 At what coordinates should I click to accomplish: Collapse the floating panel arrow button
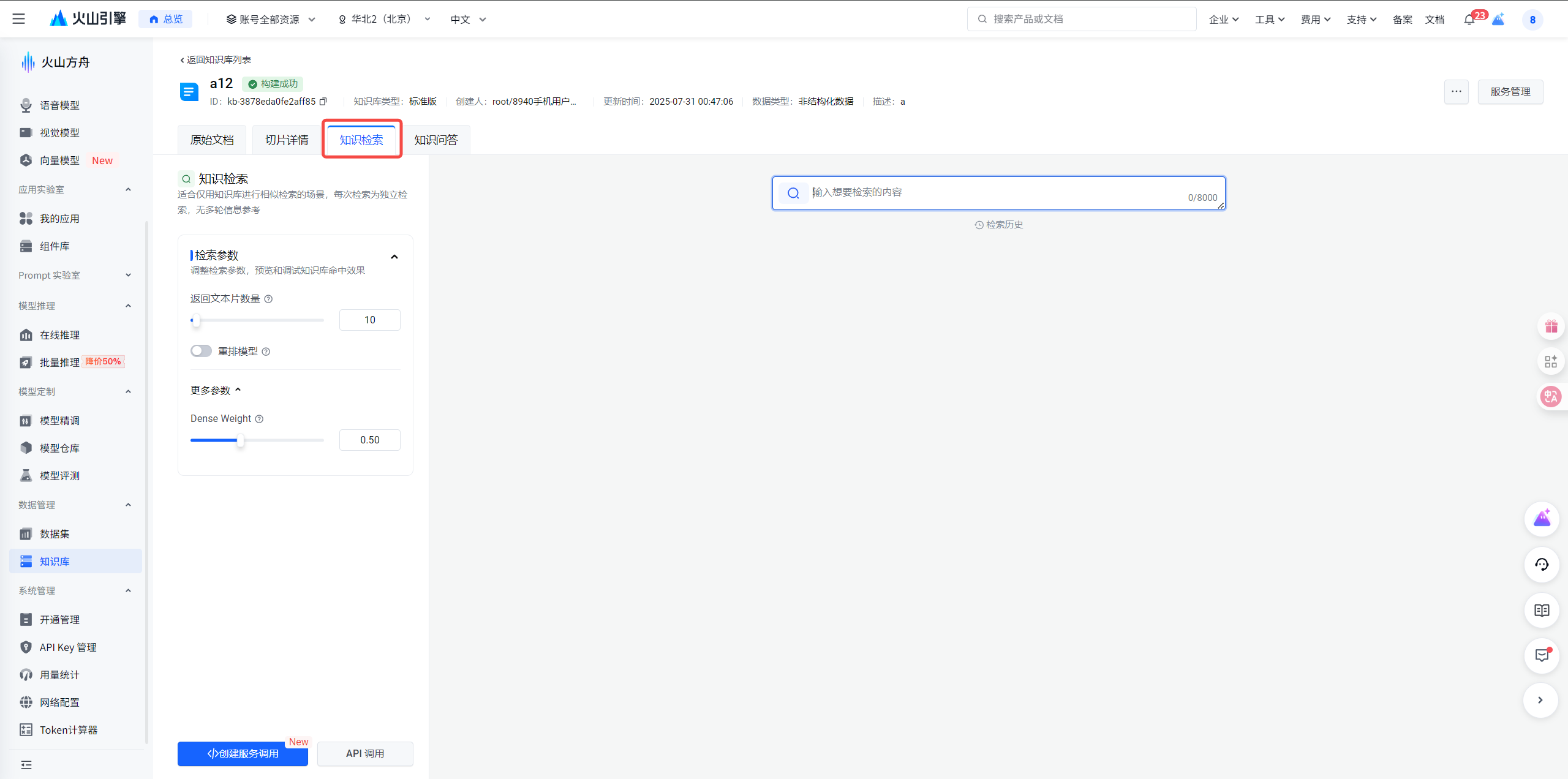[x=1540, y=700]
